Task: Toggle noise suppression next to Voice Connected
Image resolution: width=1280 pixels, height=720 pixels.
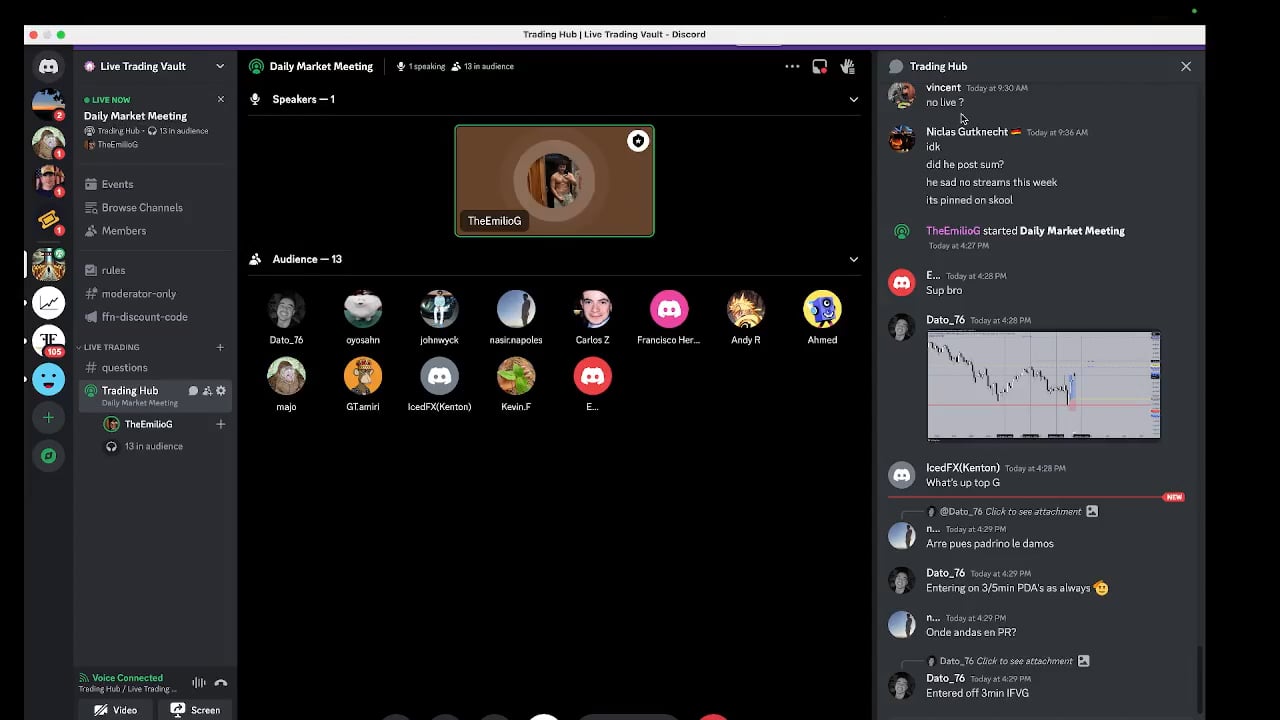Action: click(198, 683)
